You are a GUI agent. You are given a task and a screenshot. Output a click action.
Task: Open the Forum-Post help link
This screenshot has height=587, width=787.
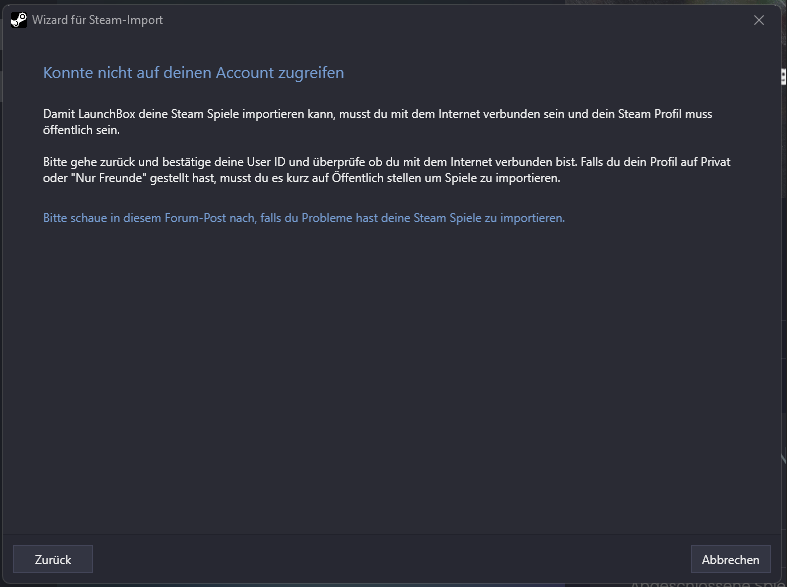coord(303,218)
